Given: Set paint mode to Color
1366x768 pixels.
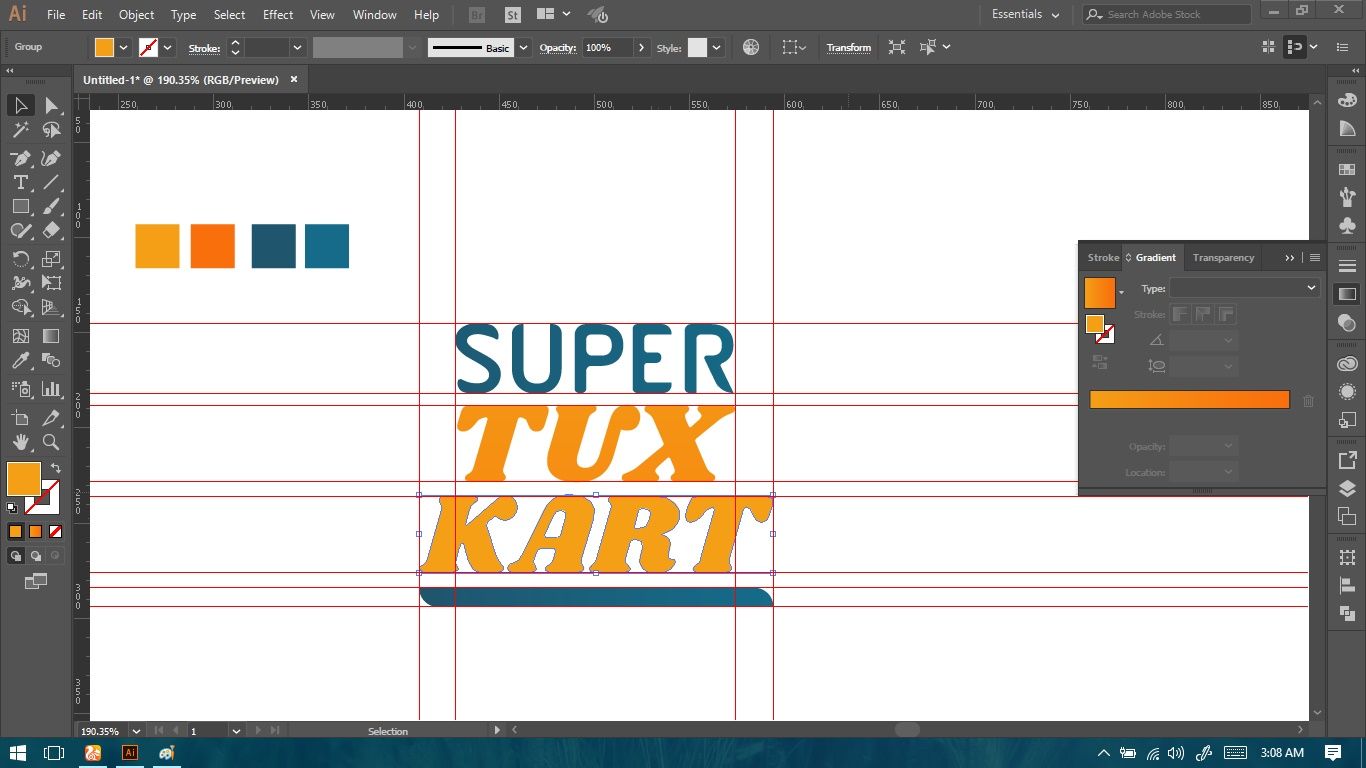Looking at the screenshot, I should (15, 532).
